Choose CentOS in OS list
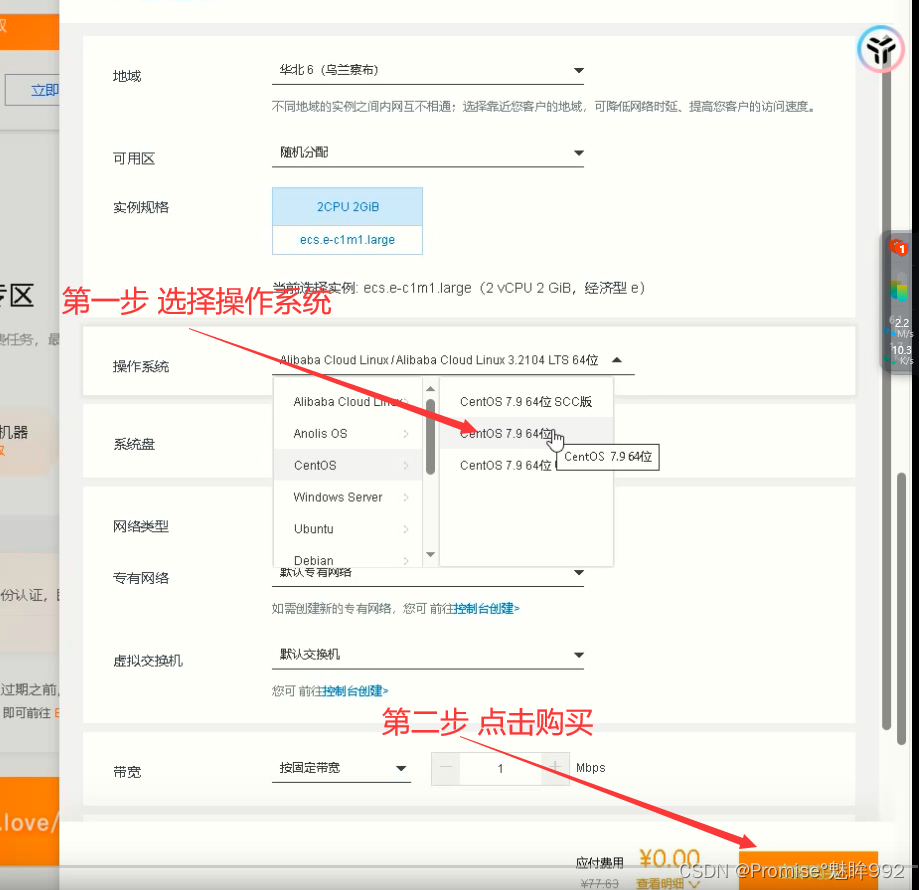The width and height of the screenshot is (919, 890). tap(348, 465)
